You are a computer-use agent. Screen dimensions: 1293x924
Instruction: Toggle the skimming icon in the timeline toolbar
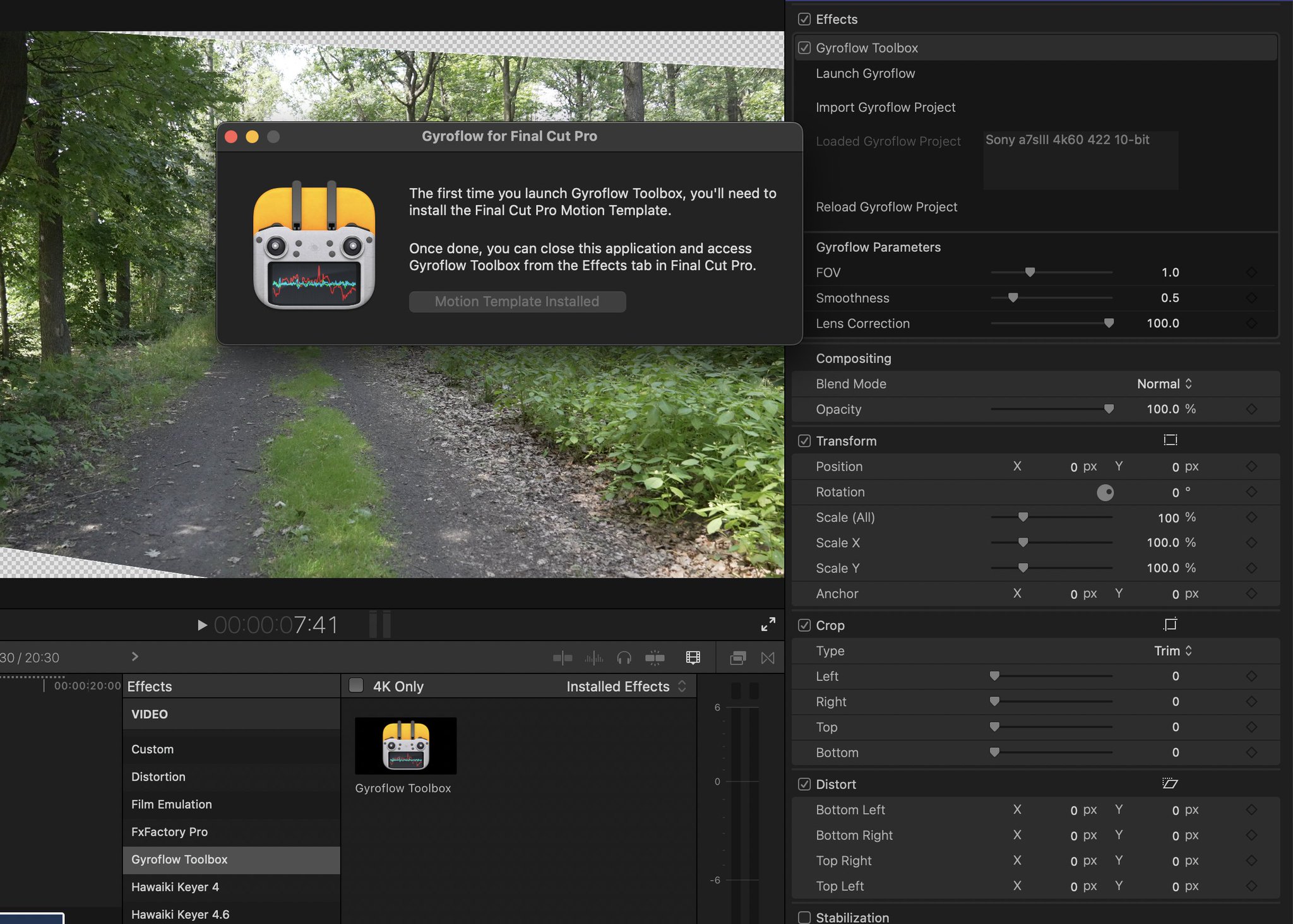(x=563, y=658)
